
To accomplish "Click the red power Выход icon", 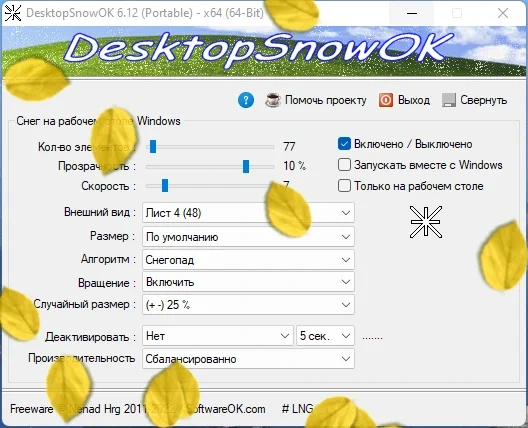I will pyautogui.click(x=386, y=100).
